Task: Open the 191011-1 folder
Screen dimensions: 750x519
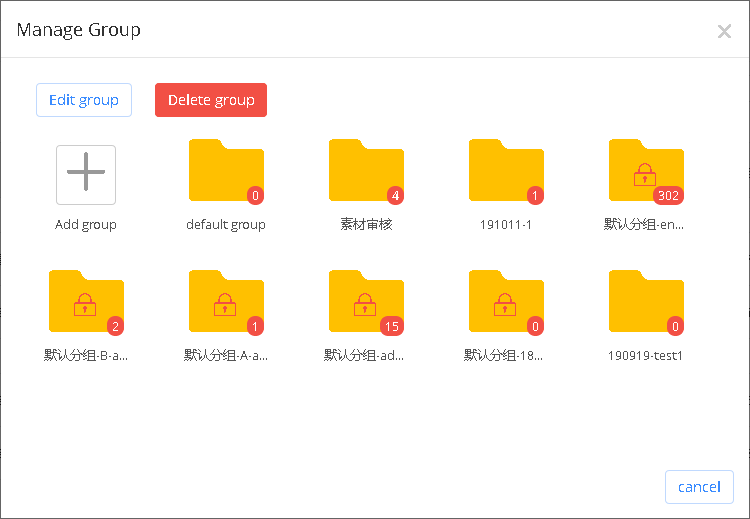Action: coord(506,170)
